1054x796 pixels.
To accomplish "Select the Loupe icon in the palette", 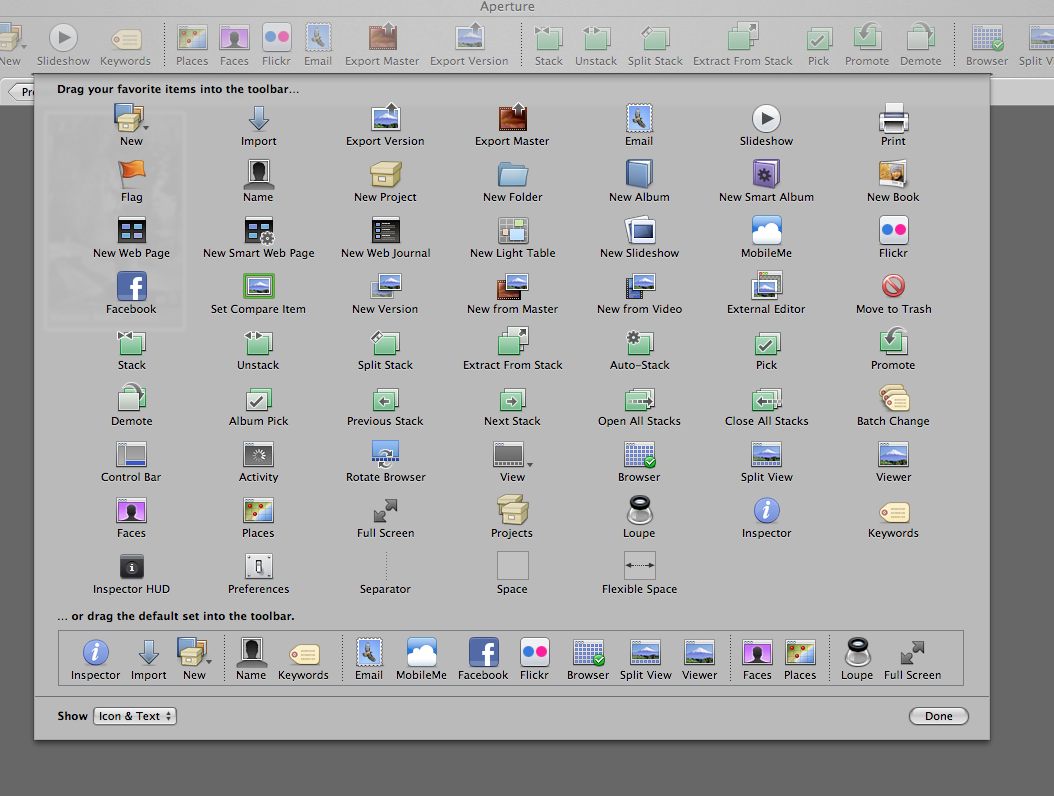I will (639, 510).
